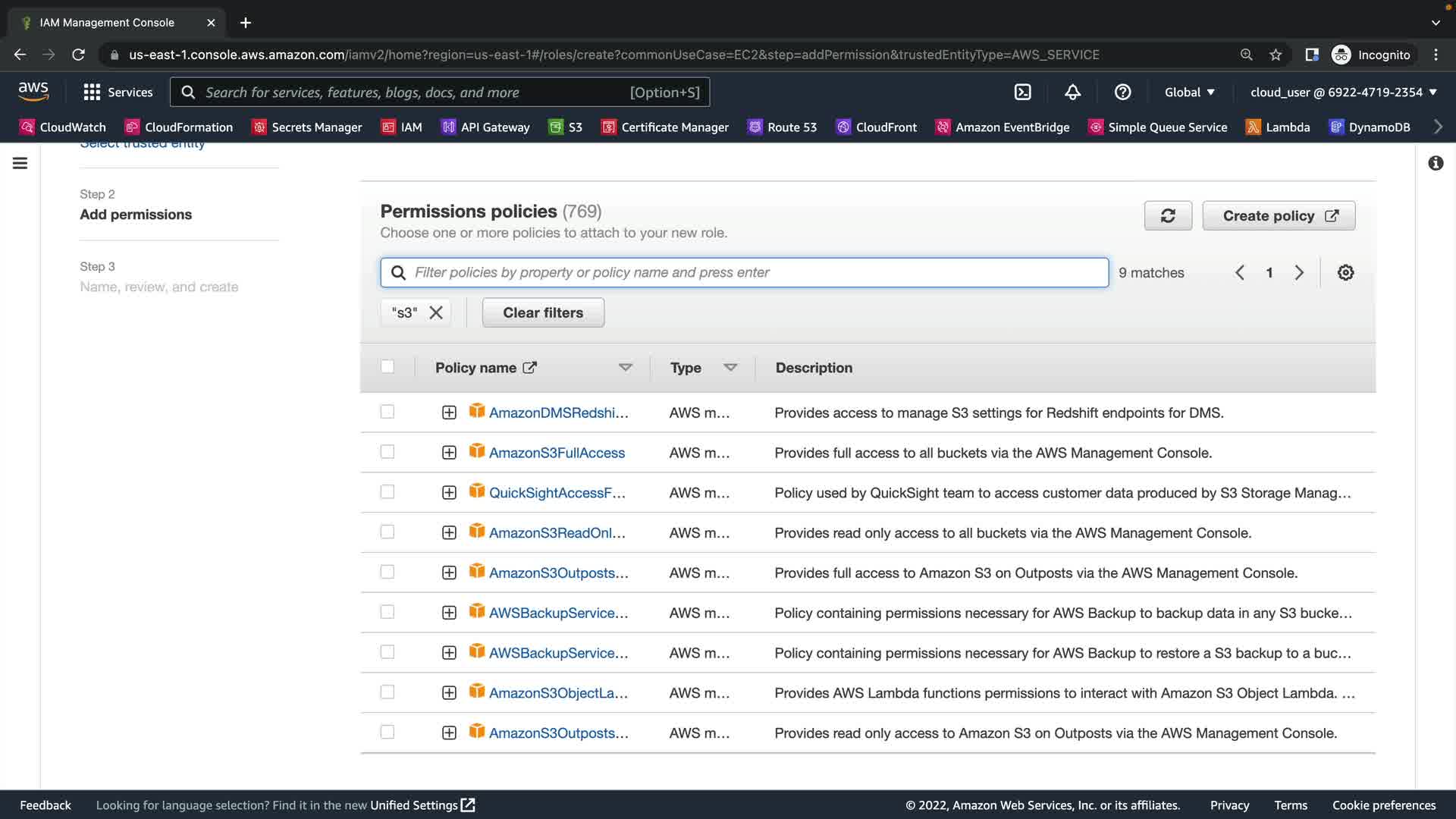Image resolution: width=1456 pixels, height=819 pixels.
Task: Open the CloudWatch favorites bar shortcut
Action: 63,127
